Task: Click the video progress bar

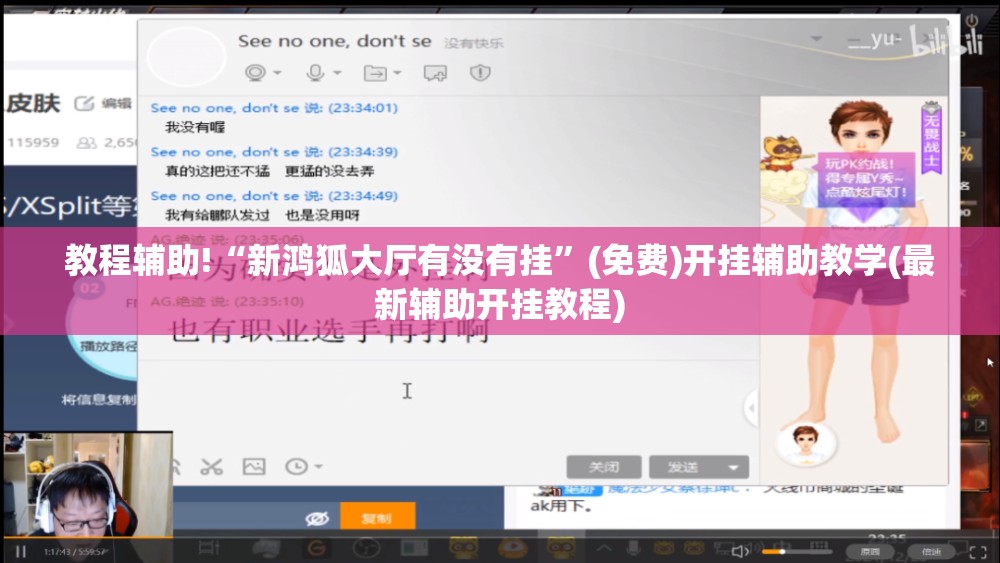Action: pyautogui.click(x=500, y=538)
